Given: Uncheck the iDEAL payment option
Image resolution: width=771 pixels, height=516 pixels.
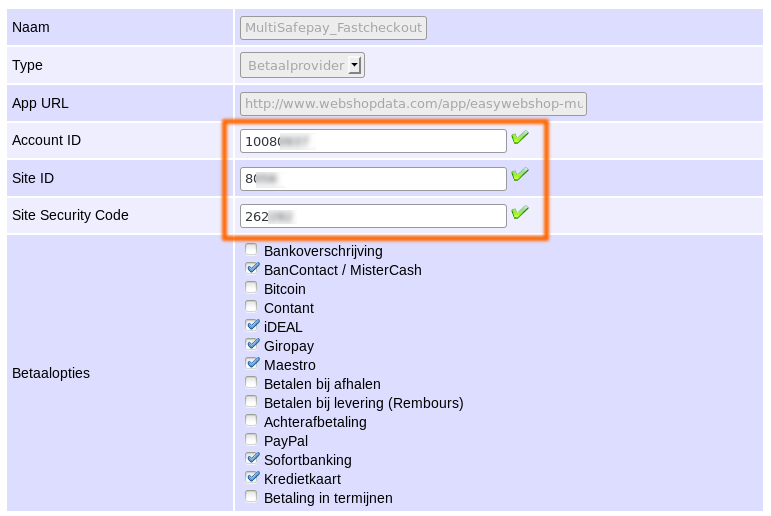Looking at the screenshot, I should [252, 325].
